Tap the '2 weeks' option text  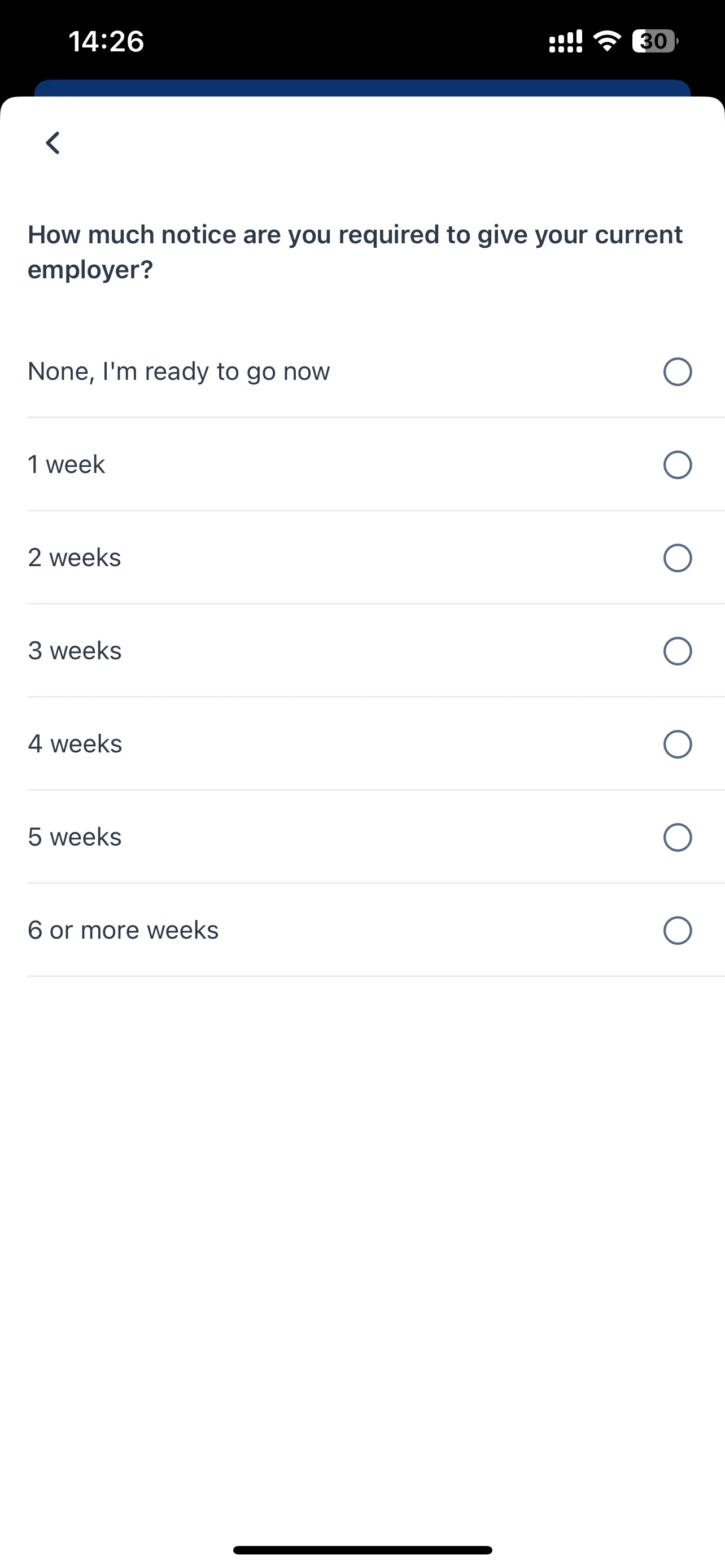pos(75,558)
